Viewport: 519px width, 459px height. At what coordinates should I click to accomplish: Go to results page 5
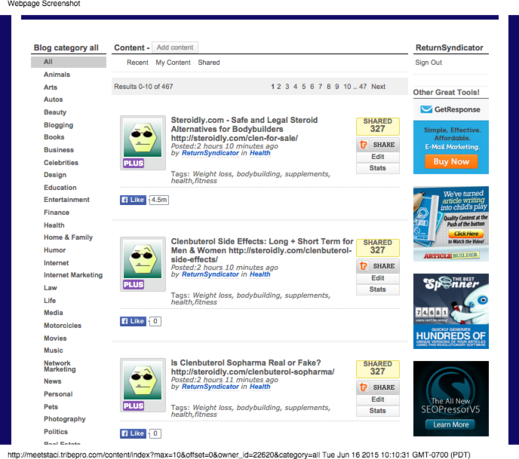304,87
